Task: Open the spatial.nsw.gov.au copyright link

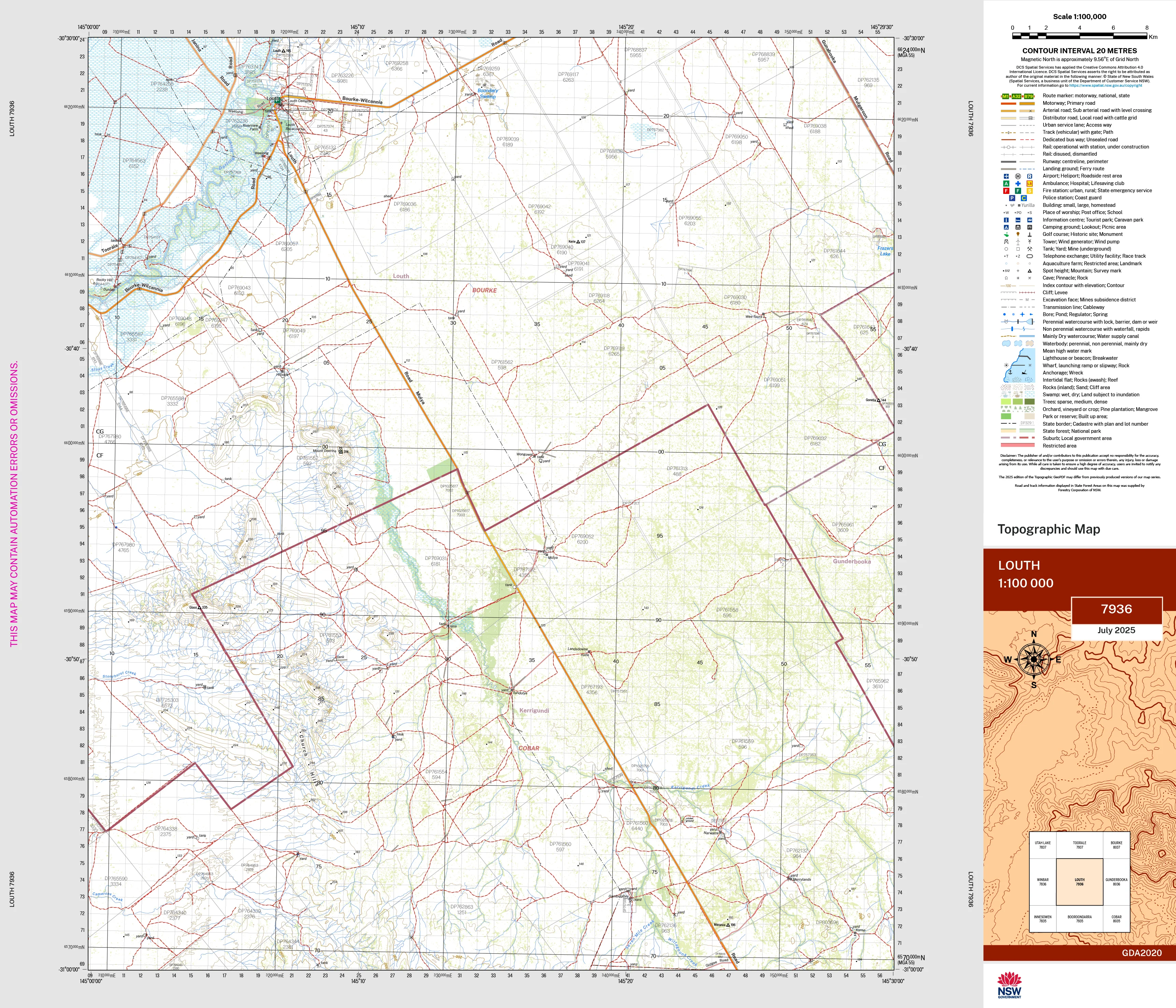Action: coord(1106,86)
